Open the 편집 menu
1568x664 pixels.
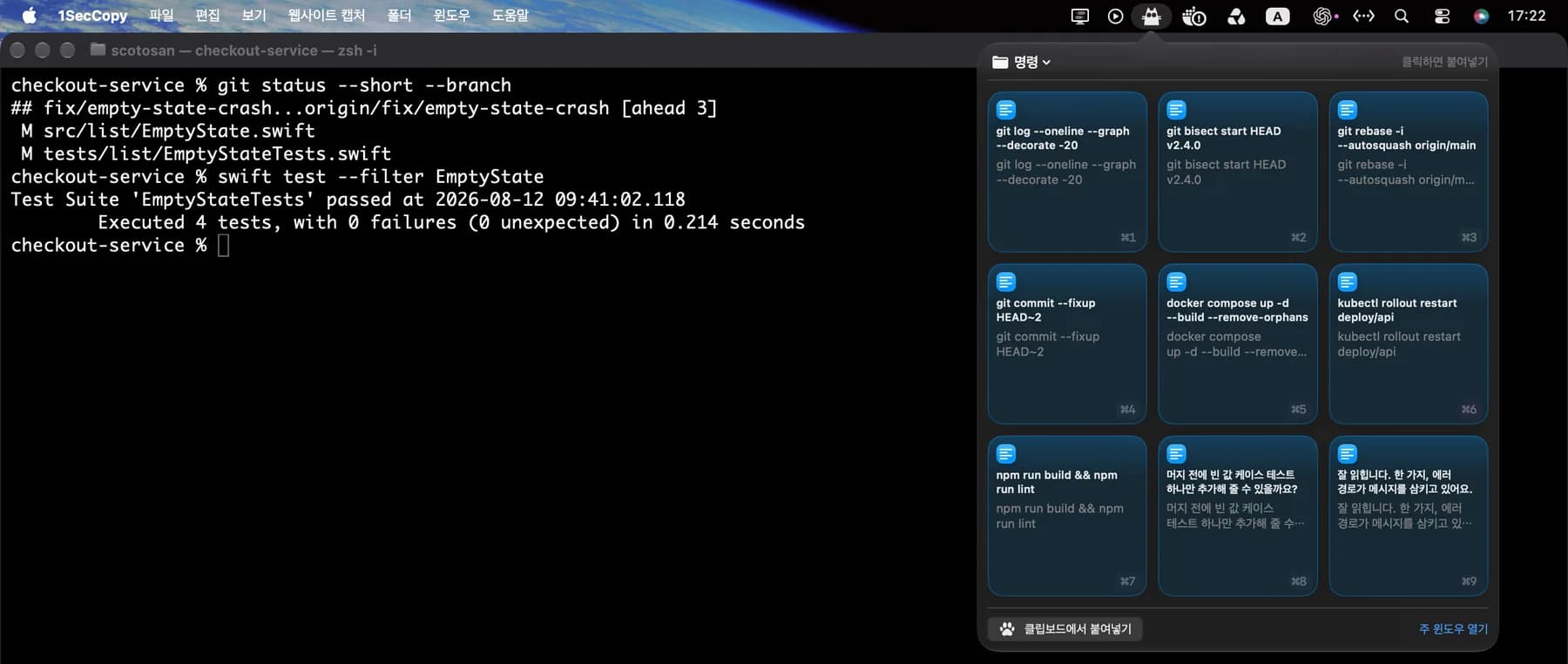[207, 16]
